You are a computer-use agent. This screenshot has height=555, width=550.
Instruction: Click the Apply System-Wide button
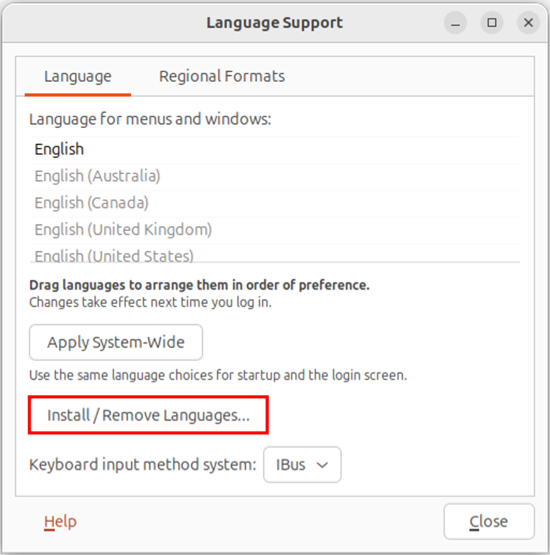pos(116,342)
